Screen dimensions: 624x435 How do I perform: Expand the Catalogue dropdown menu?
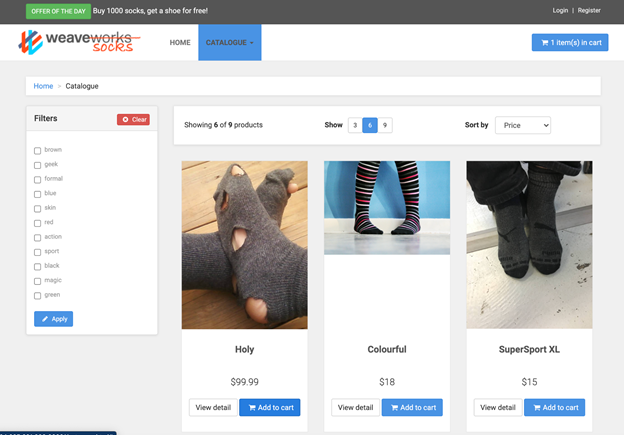[x=229, y=43]
